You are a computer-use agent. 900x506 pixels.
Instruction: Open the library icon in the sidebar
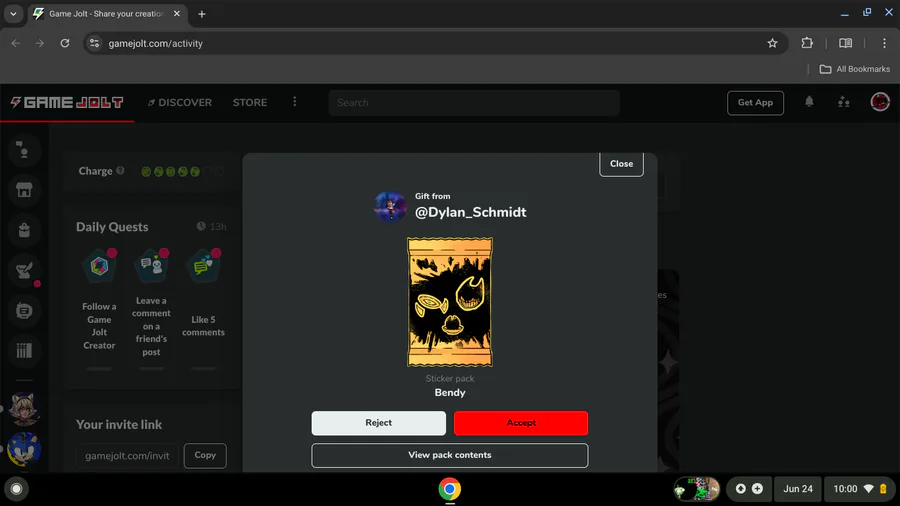[24, 351]
